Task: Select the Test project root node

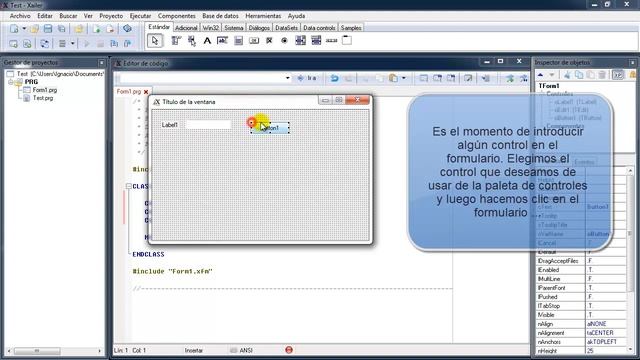Action: [60, 74]
